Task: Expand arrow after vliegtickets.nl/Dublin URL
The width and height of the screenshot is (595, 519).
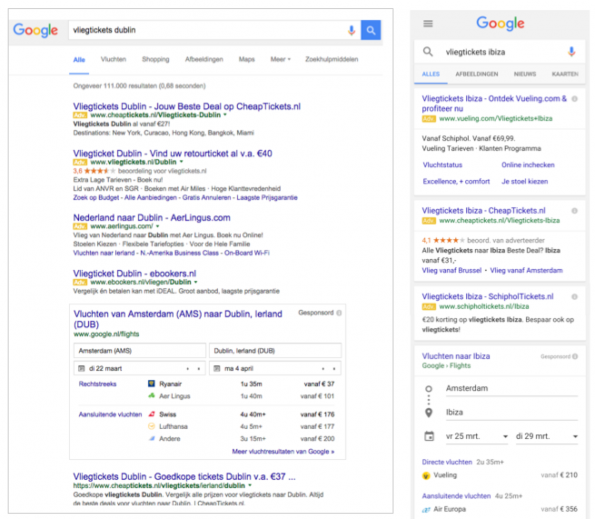Action: click(181, 162)
